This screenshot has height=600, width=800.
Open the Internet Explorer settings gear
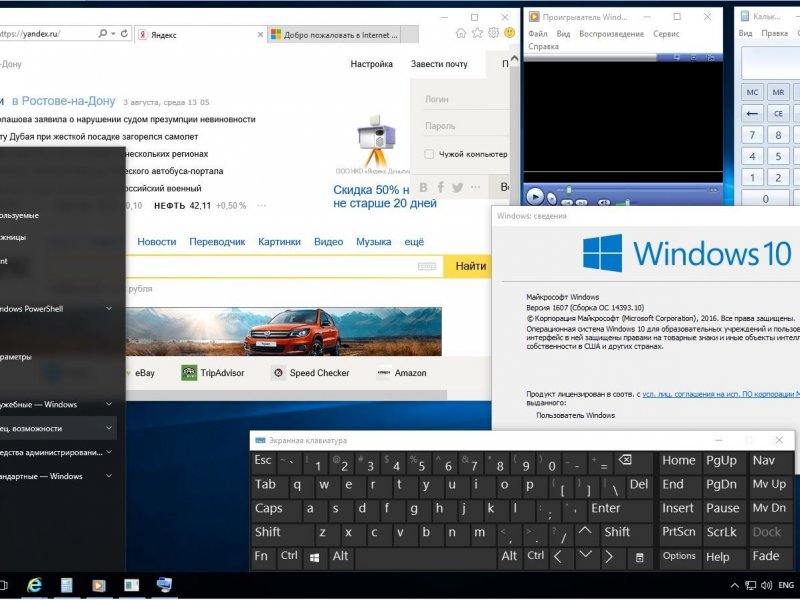(493, 33)
